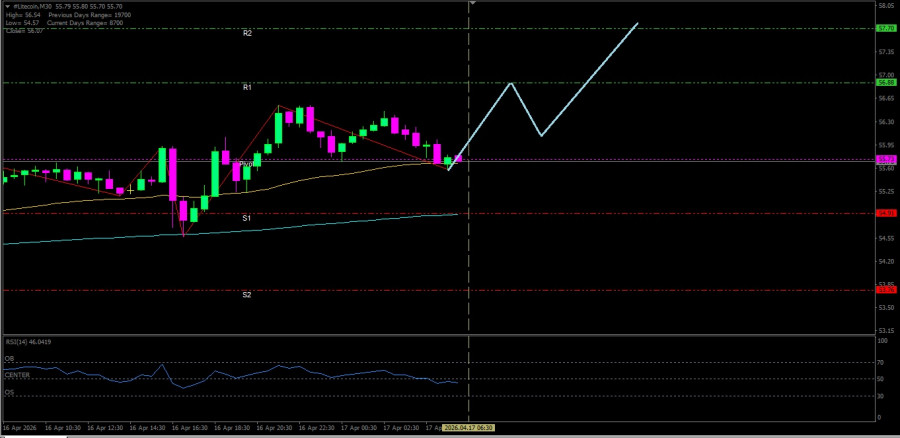Click the 16 Apr 2026 time axis label

[18, 428]
